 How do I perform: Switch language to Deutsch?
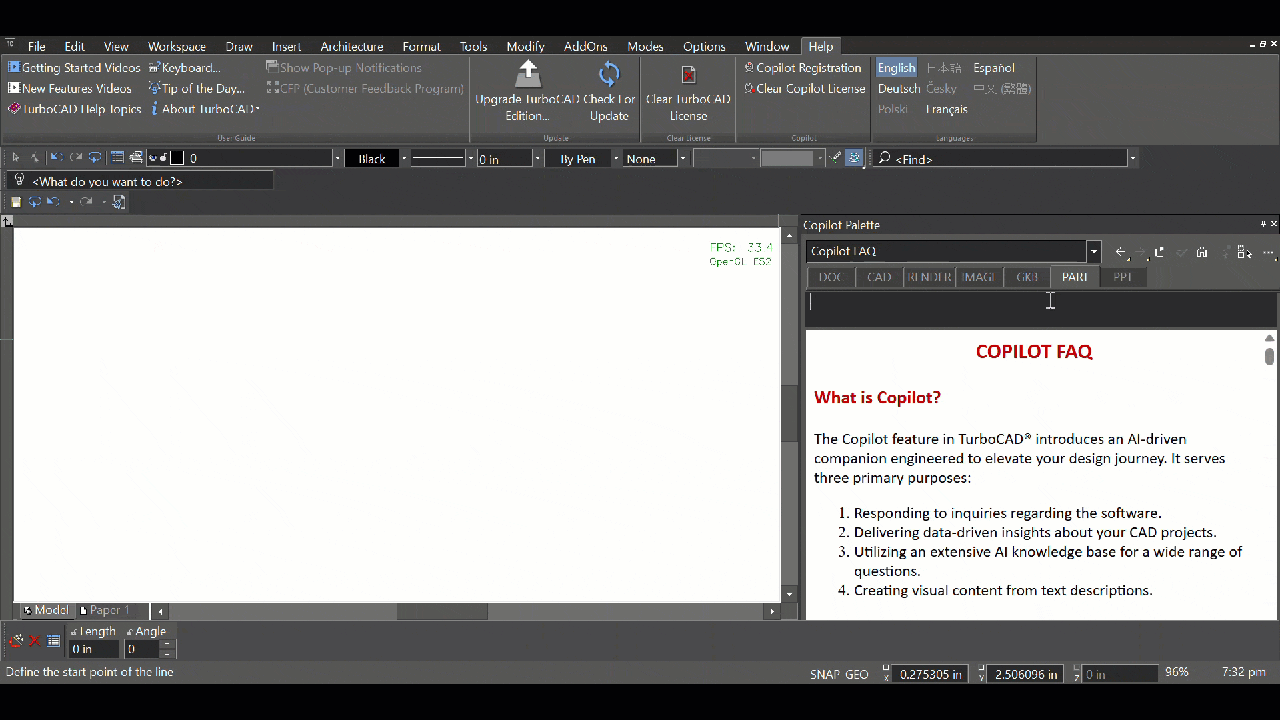pos(899,89)
